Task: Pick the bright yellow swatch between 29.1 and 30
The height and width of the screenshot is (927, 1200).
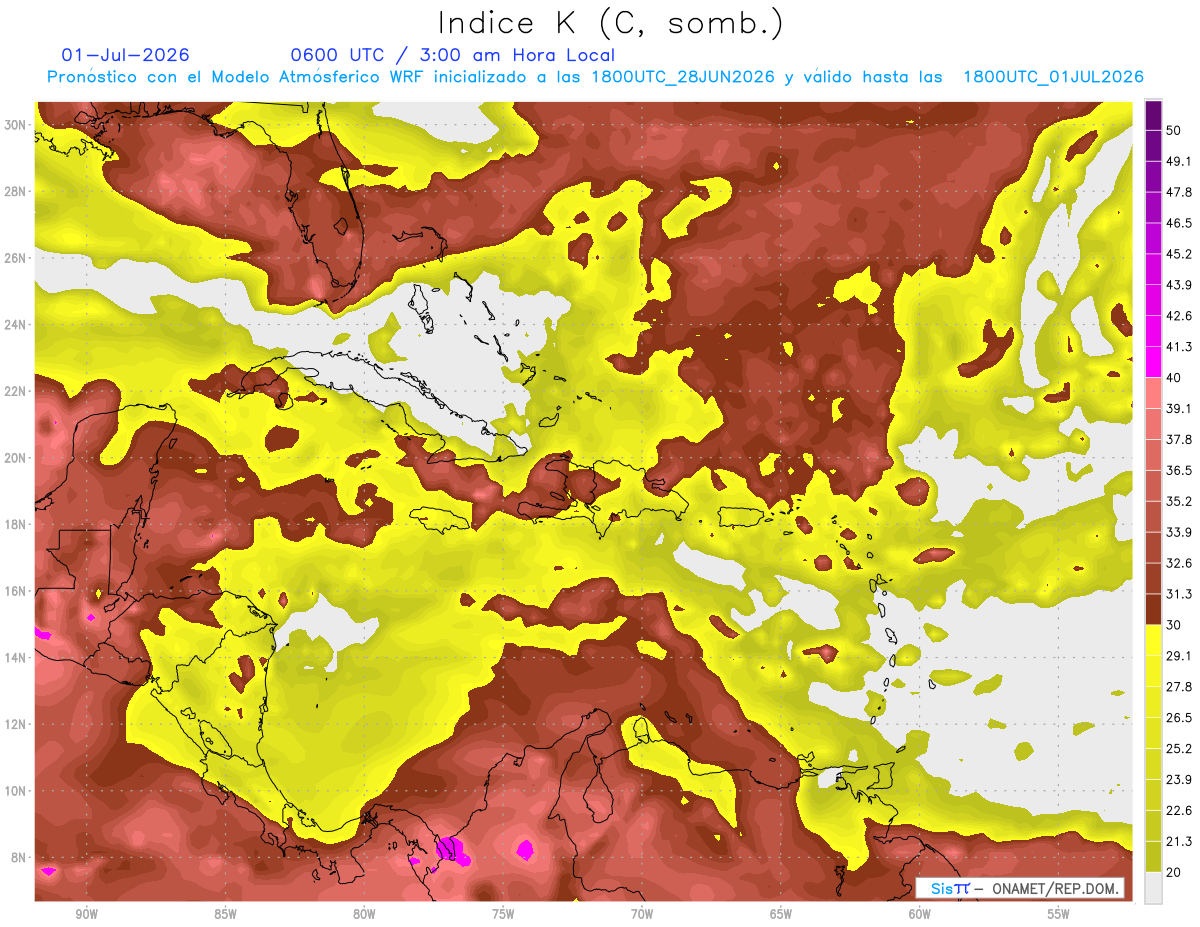Action: point(1154,640)
